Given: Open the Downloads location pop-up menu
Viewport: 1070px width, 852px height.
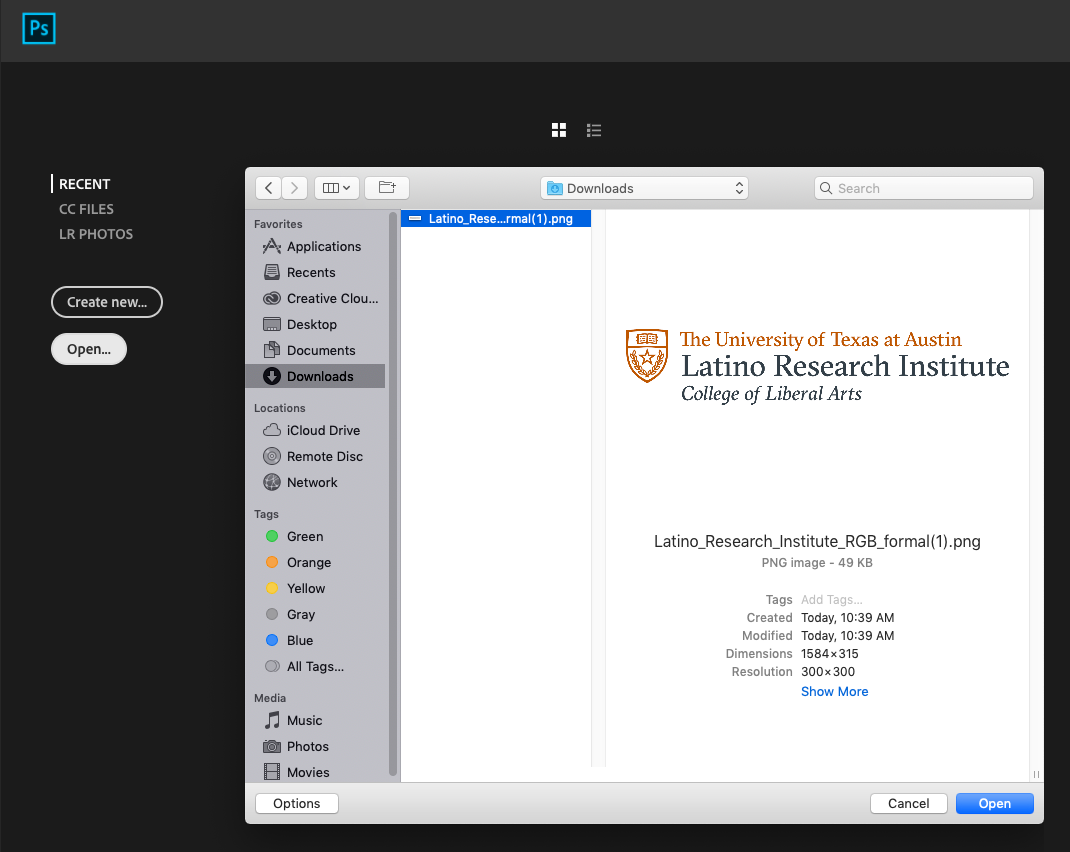Looking at the screenshot, I should tap(644, 188).
